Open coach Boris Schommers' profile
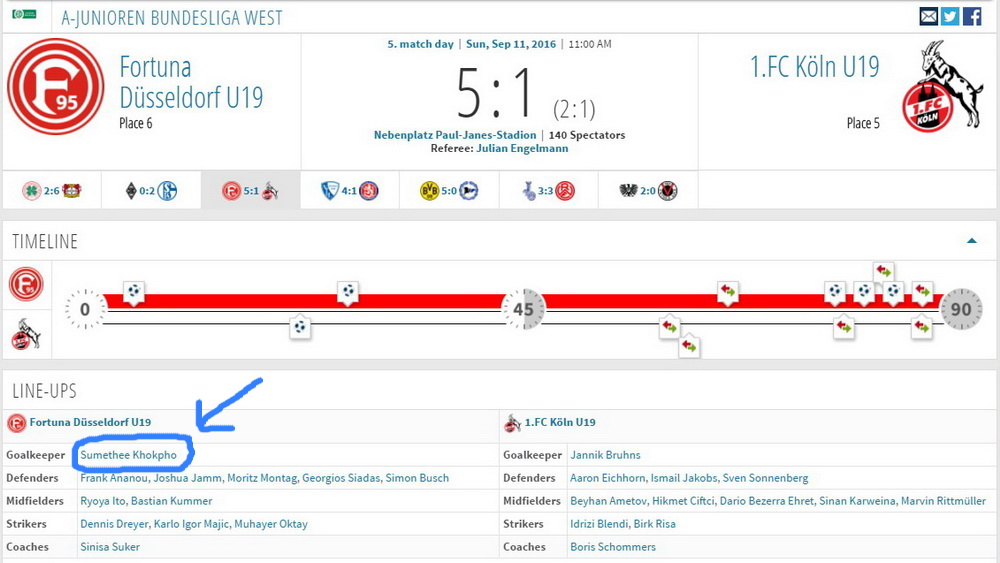This screenshot has width=1000, height=563. tap(613, 547)
